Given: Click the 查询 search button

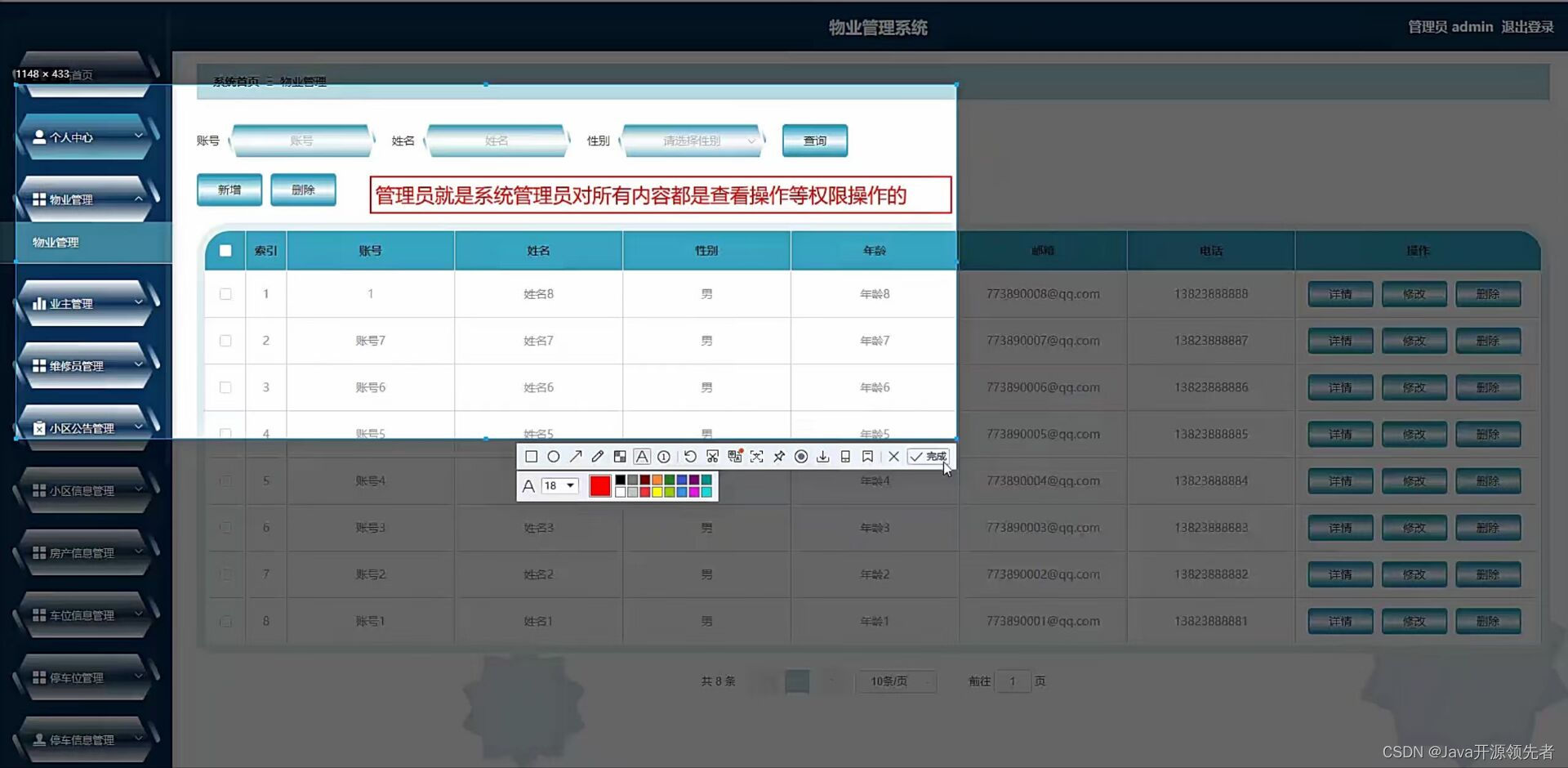Looking at the screenshot, I should [x=813, y=140].
